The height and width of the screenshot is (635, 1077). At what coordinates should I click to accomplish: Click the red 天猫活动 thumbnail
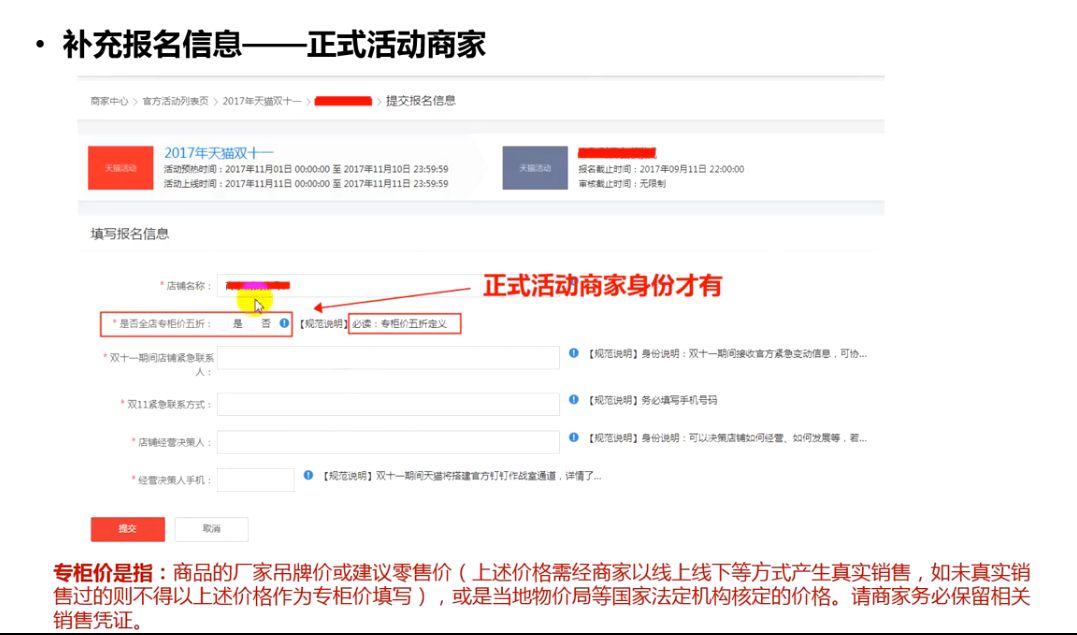point(121,168)
